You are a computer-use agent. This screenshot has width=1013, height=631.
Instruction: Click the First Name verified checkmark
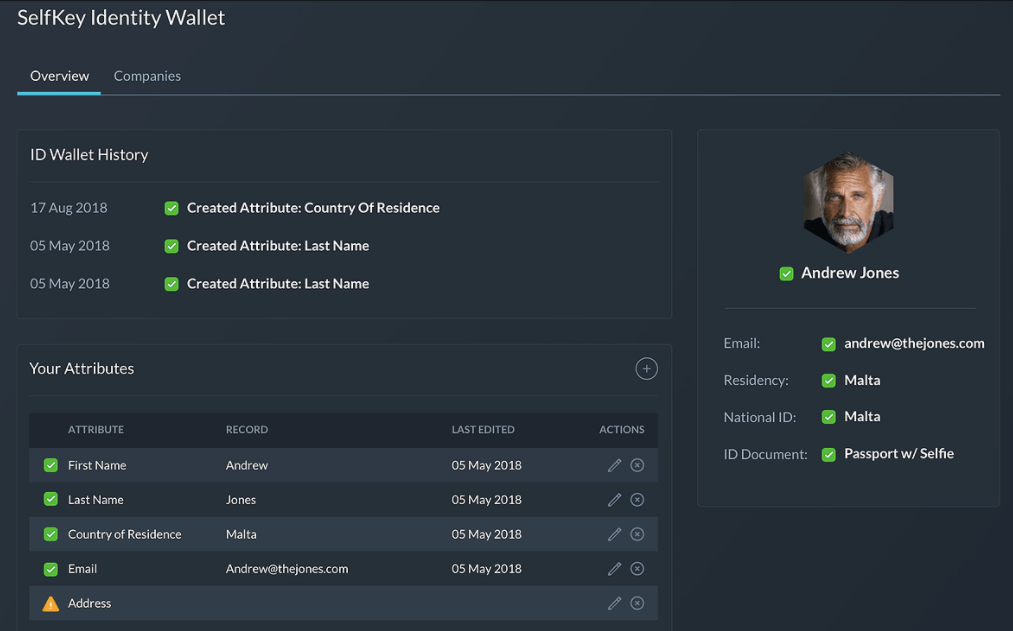50,465
